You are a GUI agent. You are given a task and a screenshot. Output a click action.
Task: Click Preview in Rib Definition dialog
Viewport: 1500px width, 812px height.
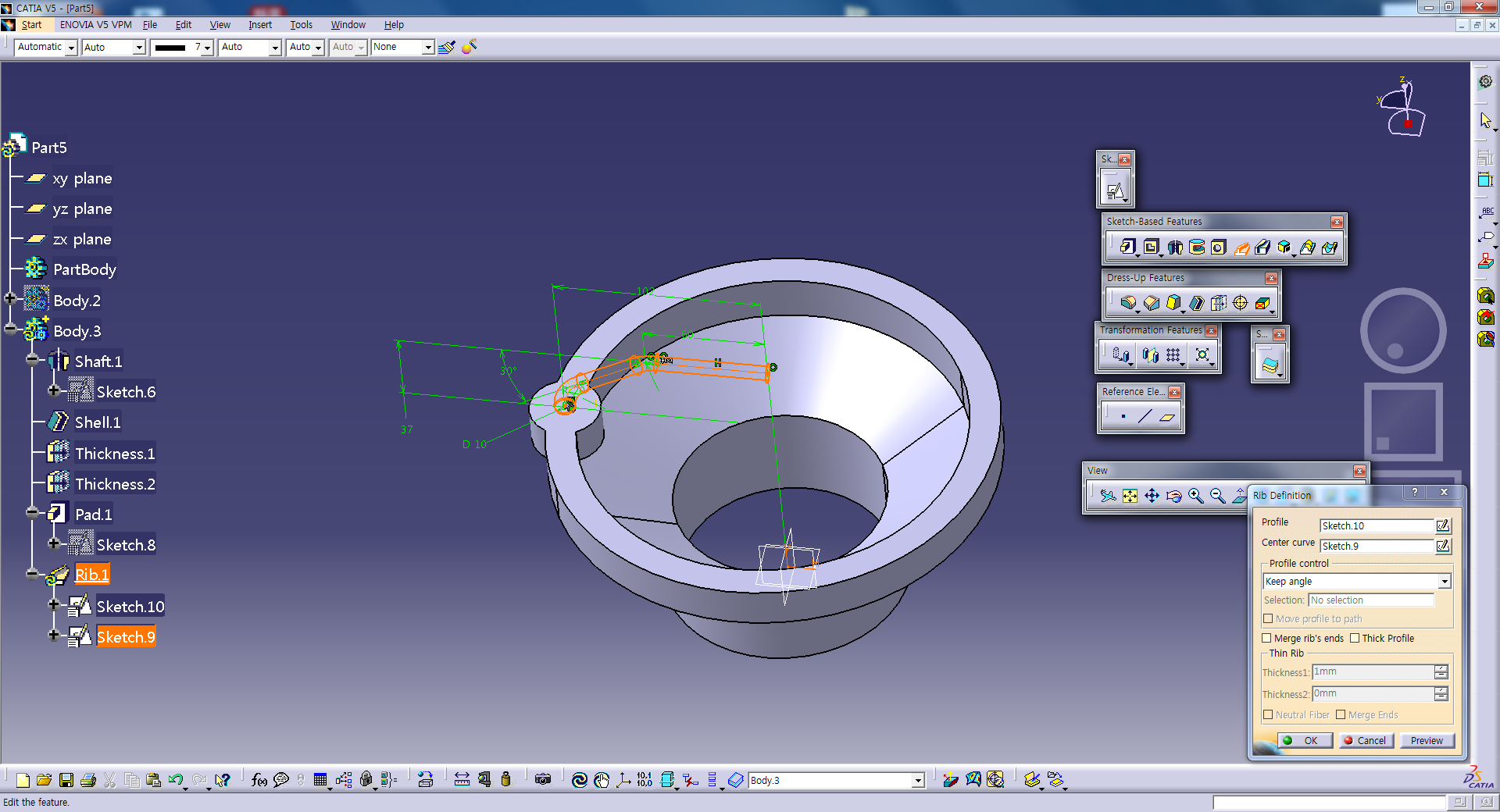(x=1427, y=740)
